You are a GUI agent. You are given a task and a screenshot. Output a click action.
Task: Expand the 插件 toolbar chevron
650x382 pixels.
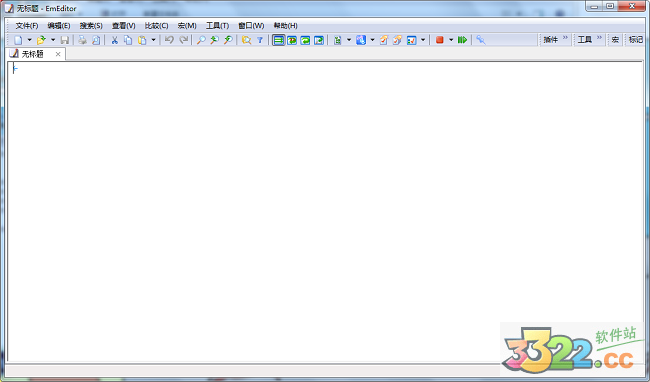565,38
